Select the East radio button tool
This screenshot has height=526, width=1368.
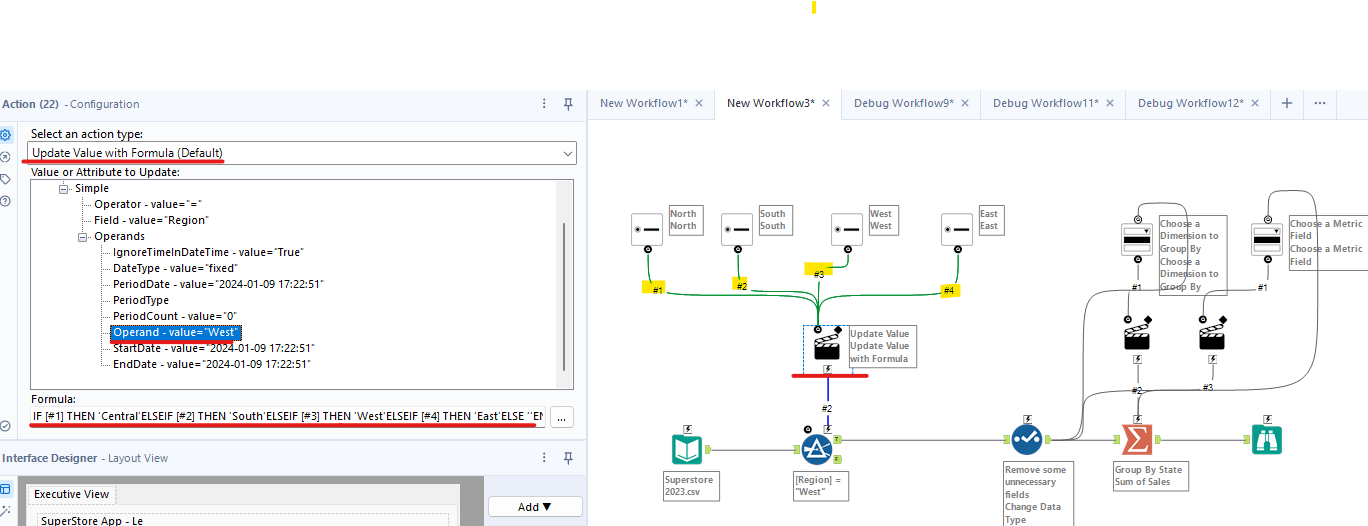(957, 229)
